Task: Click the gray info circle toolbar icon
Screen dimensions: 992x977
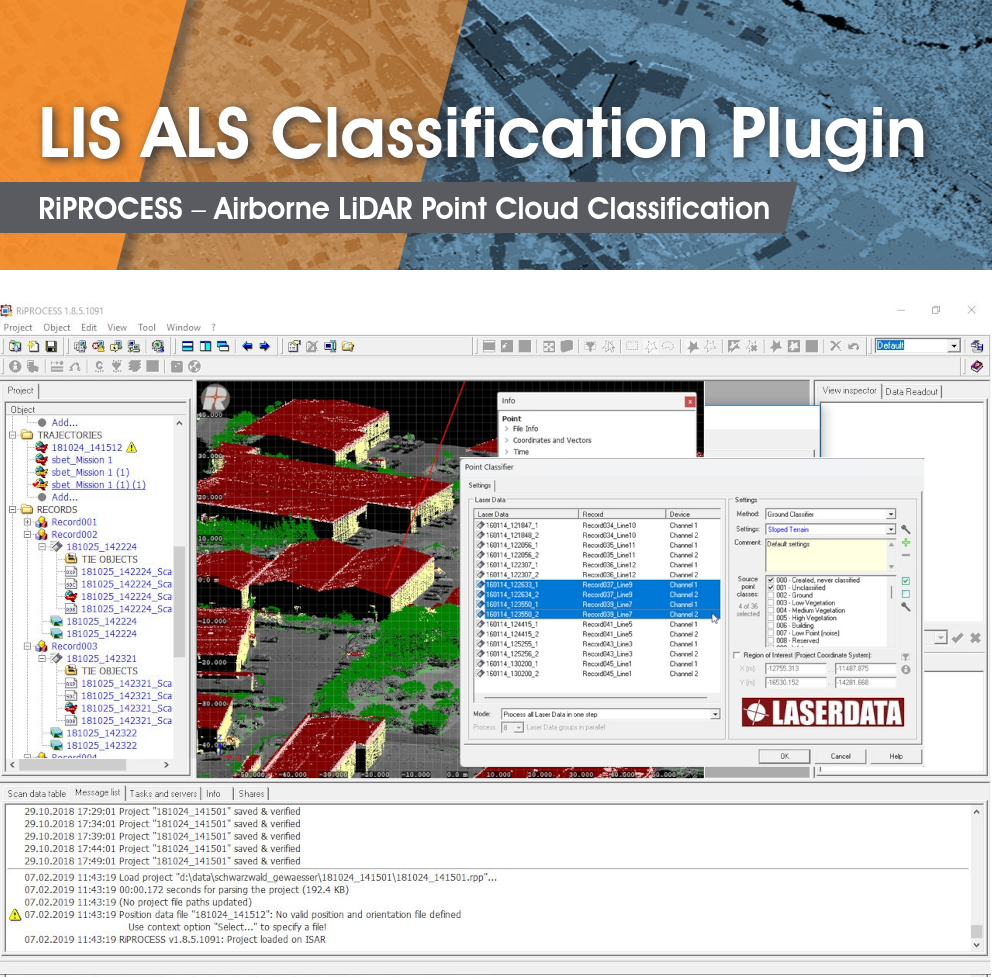Action: pyautogui.click(x=15, y=366)
